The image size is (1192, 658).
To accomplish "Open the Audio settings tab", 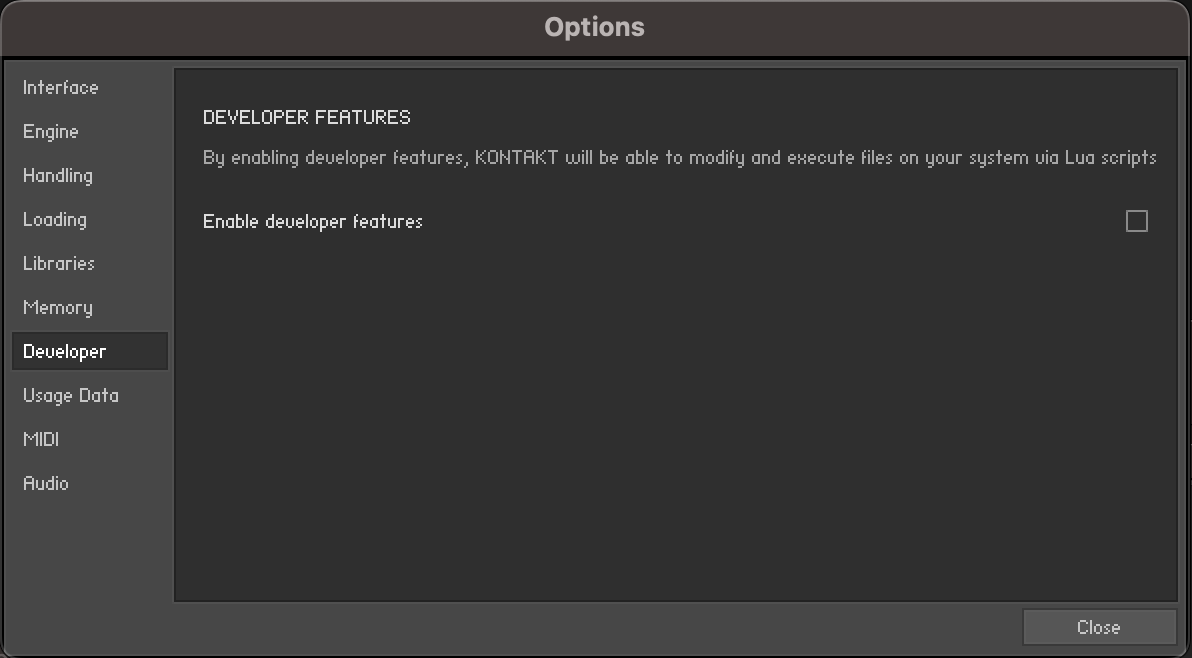I will (46, 484).
